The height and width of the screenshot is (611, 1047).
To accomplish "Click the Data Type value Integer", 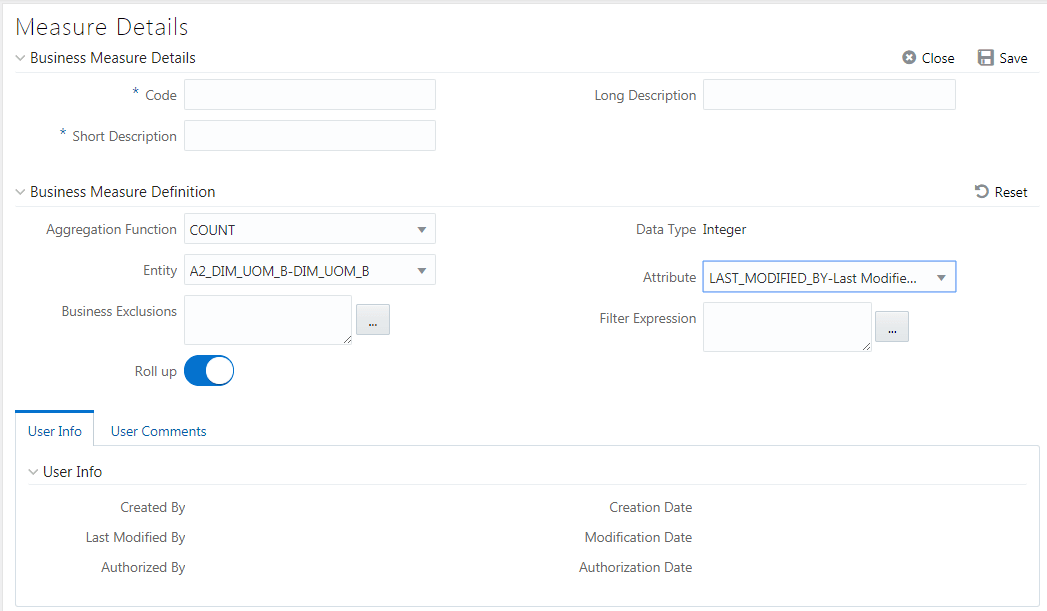I will click(724, 230).
